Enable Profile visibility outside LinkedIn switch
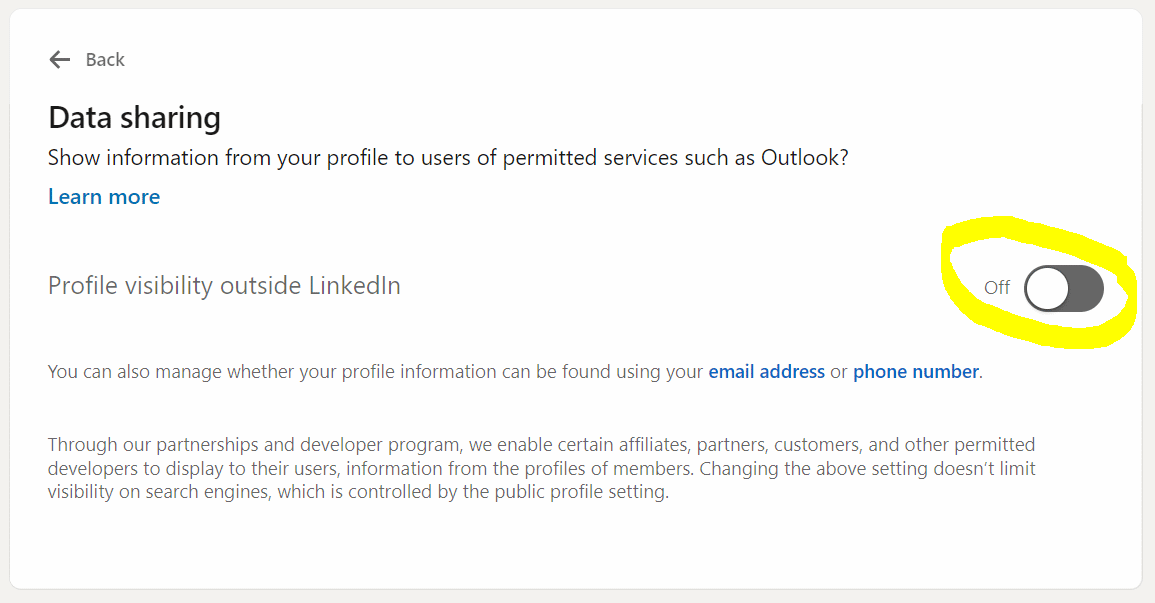The width and height of the screenshot is (1155, 603). [1064, 289]
